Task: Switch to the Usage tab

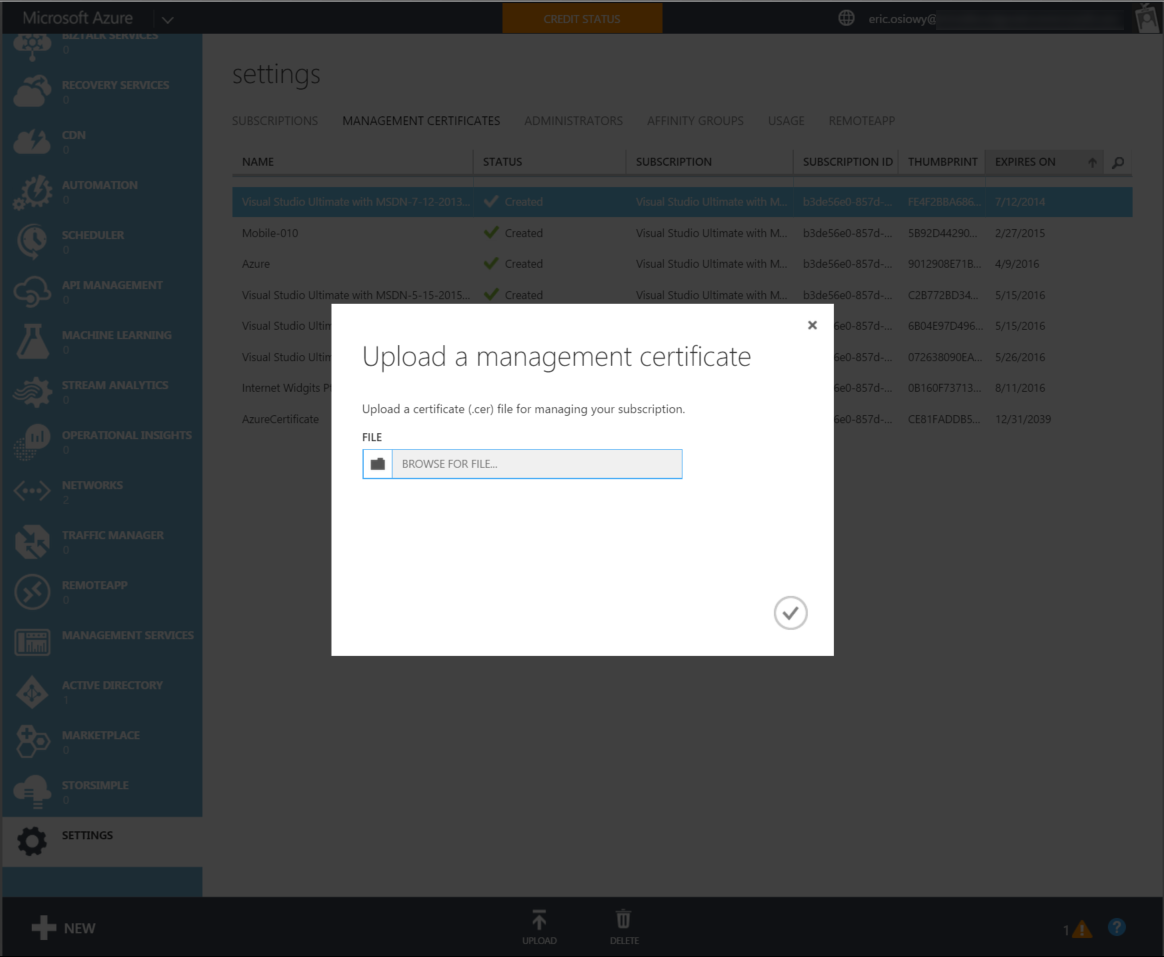Action: pyautogui.click(x=786, y=121)
